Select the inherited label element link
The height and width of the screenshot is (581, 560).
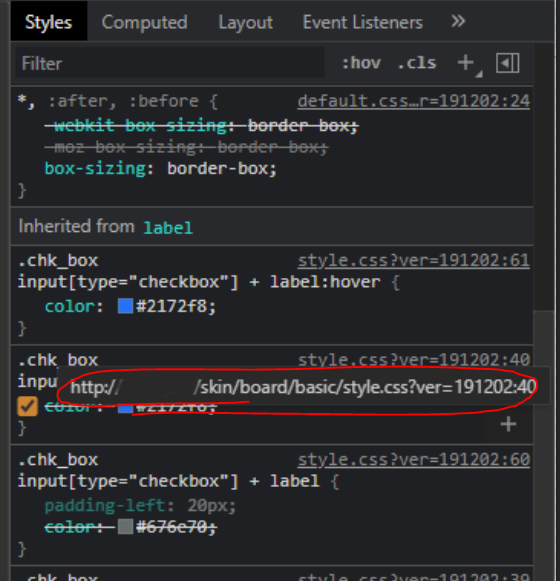click(x=168, y=228)
